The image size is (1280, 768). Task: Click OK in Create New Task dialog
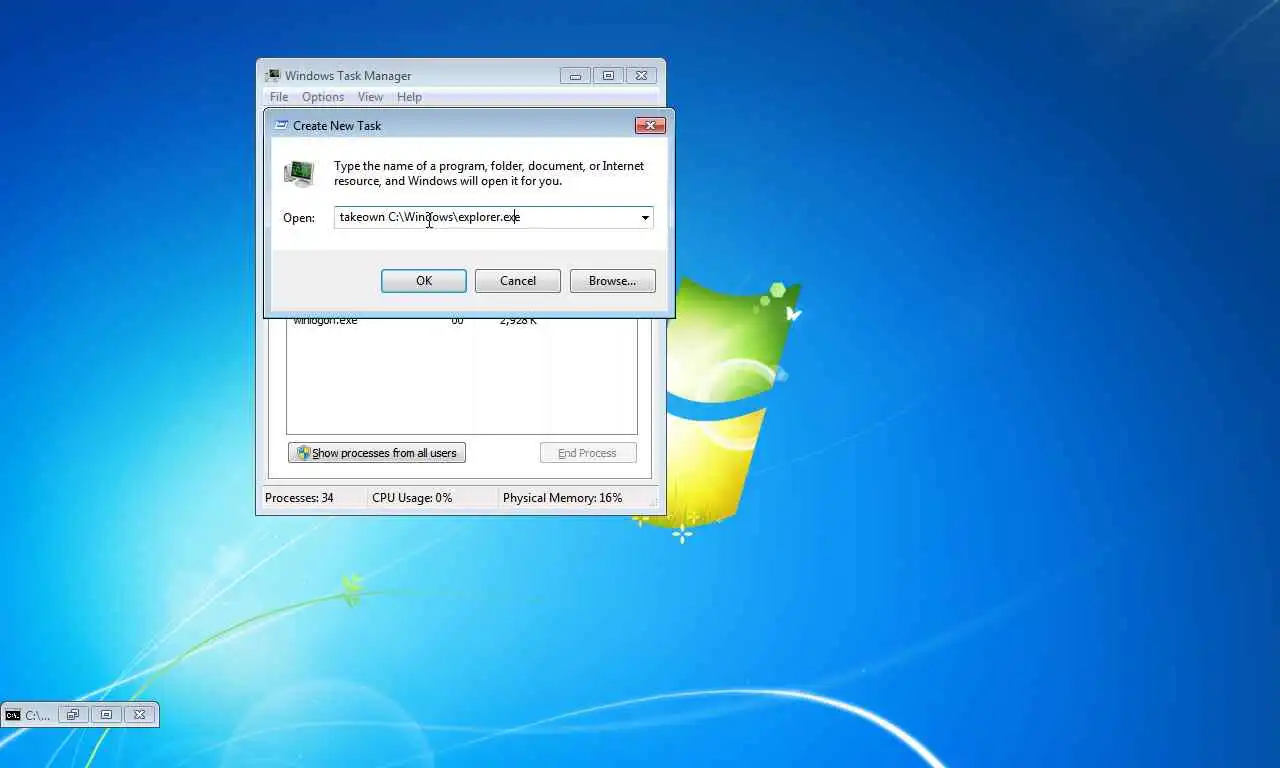click(x=424, y=281)
